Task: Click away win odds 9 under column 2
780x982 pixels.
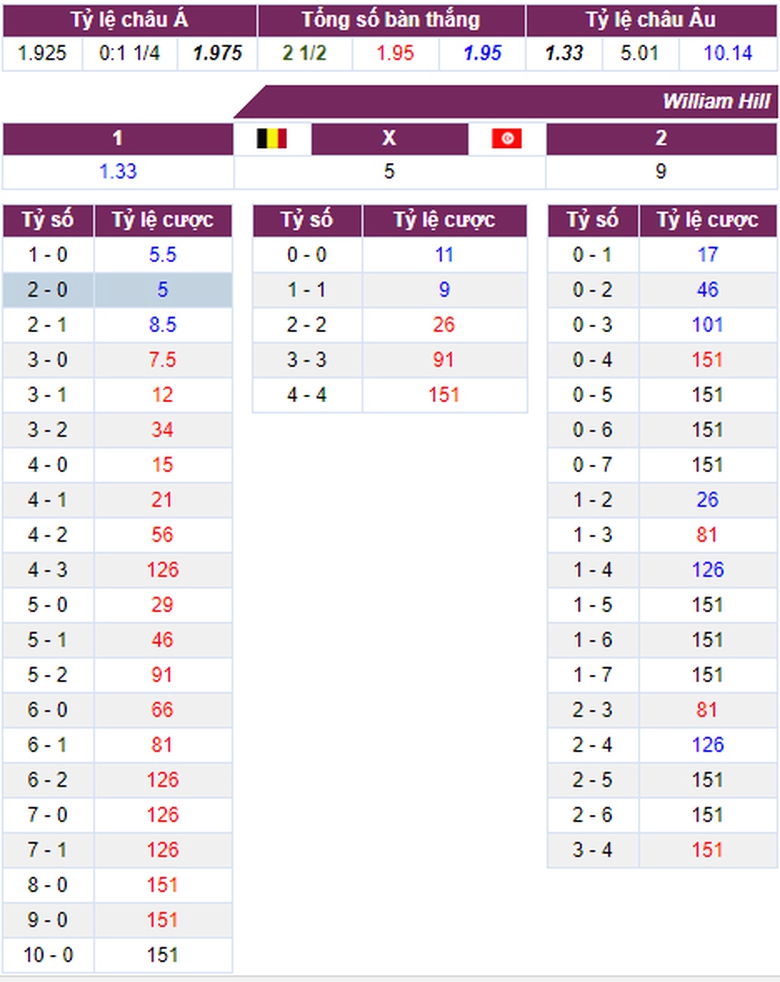Action: [x=660, y=171]
